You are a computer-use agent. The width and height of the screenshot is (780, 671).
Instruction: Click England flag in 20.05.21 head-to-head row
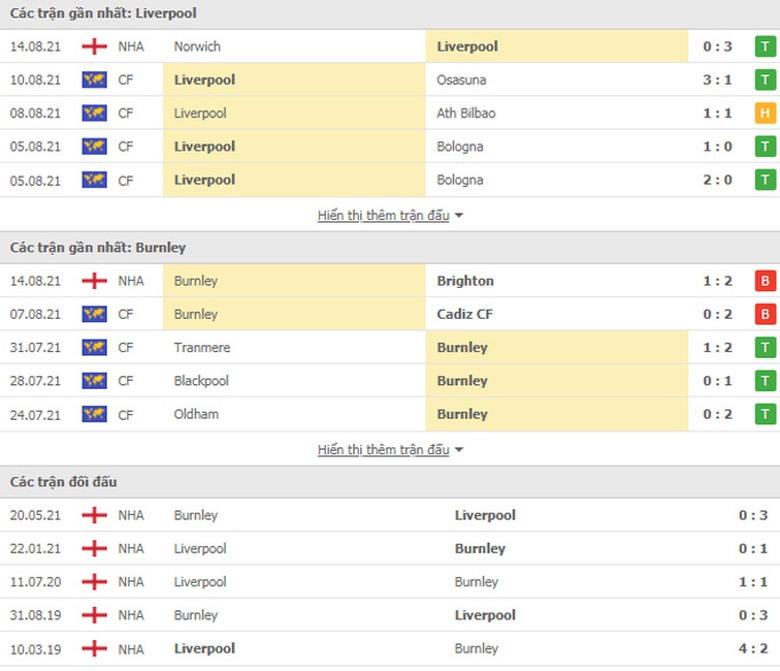[x=94, y=515]
